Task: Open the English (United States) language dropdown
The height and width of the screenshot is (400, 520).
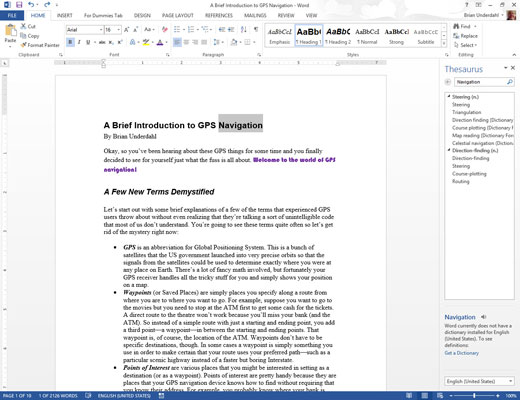Action: click(x=479, y=381)
